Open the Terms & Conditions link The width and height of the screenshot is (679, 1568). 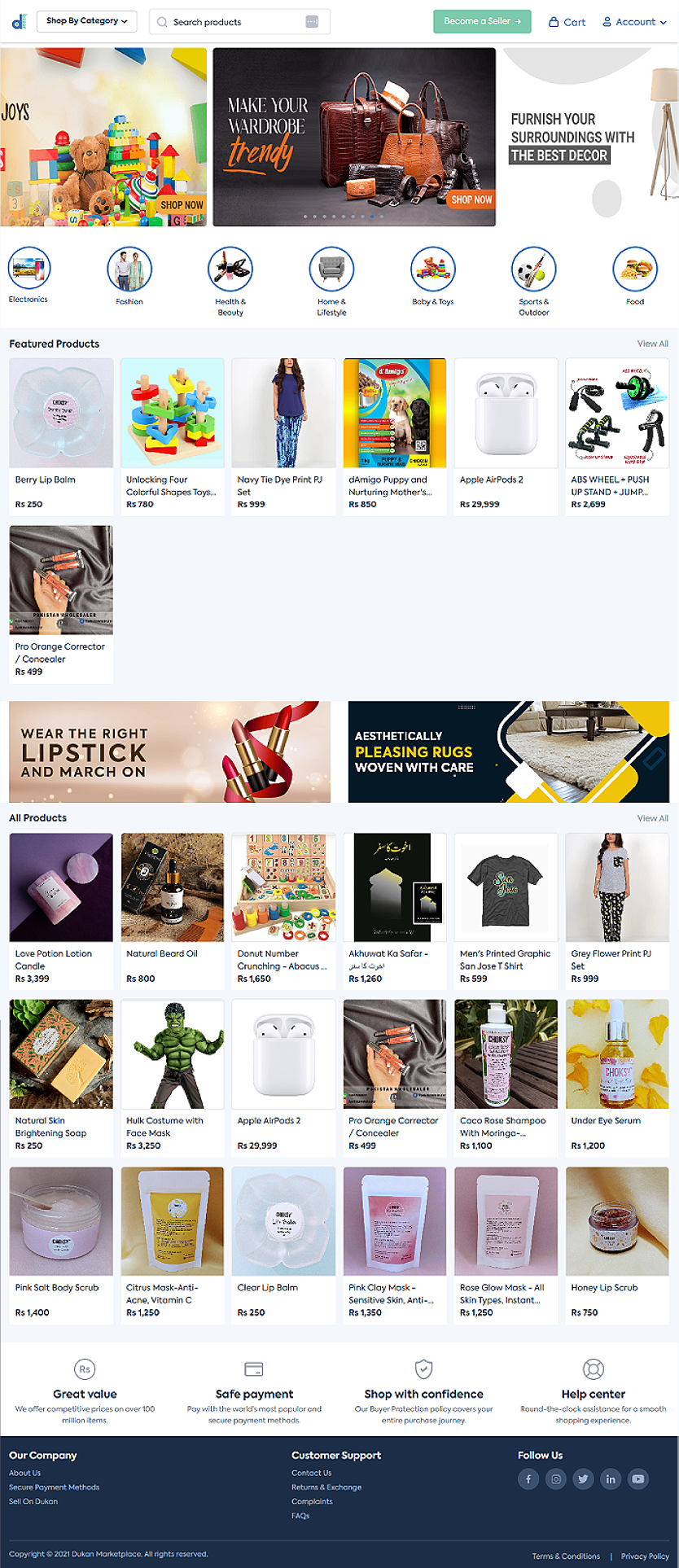(x=566, y=1556)
